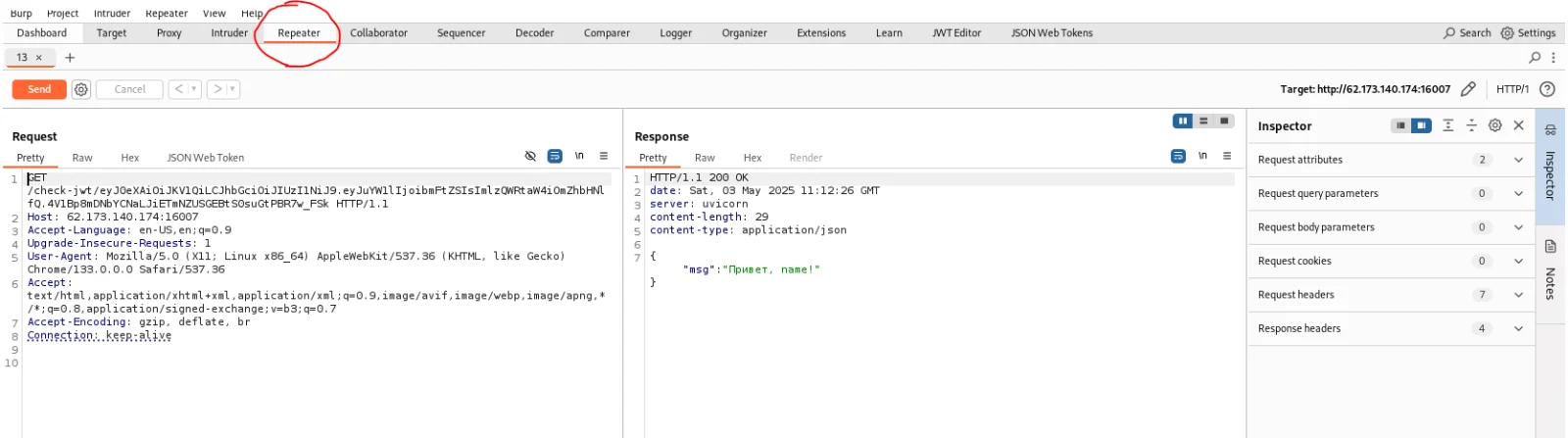This screenshot has width=1568, height=438.
Task: Open history forward dropdown arrow
Action: pos(233,89)
